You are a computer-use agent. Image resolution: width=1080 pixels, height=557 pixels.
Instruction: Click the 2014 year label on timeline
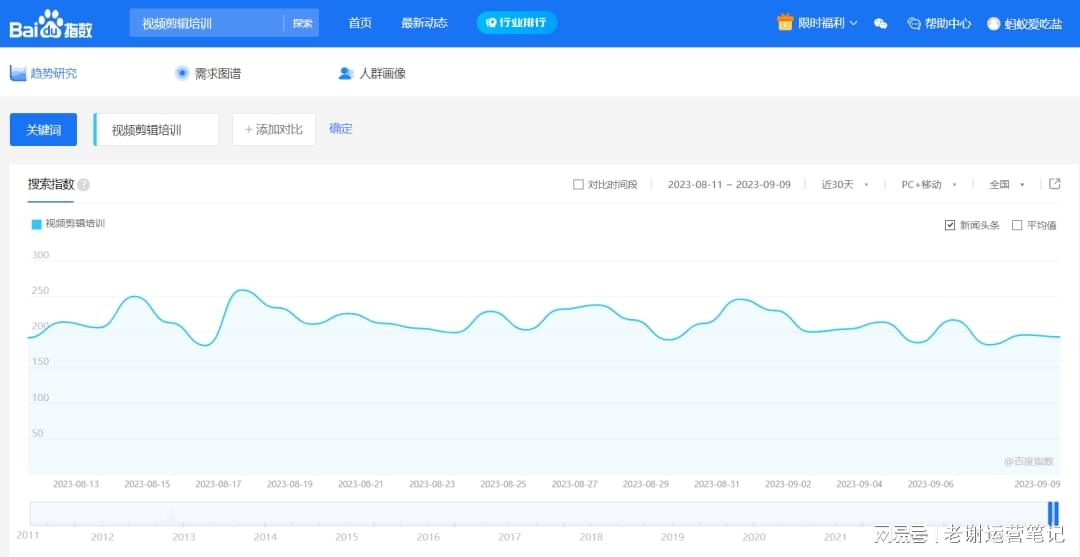[x=265, y=537]
